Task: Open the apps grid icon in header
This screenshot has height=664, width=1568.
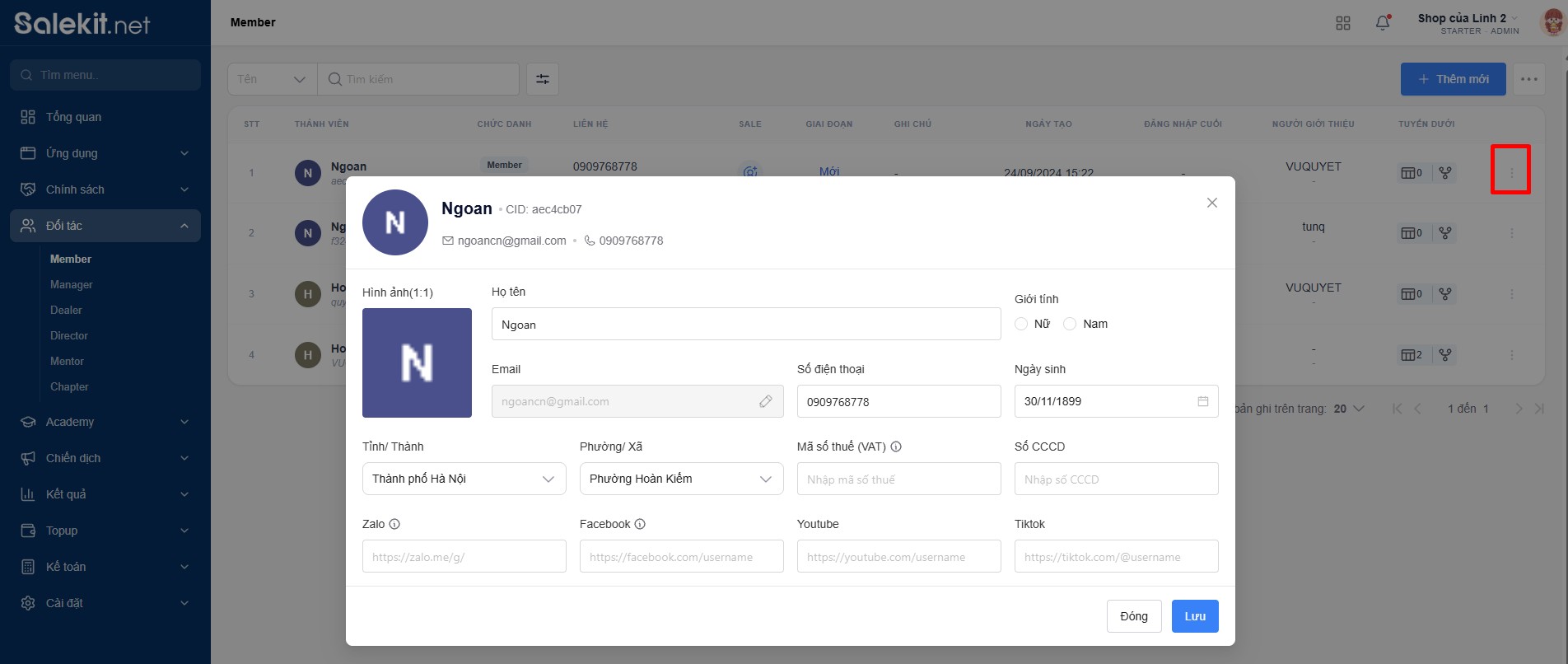Action: 1343,23
